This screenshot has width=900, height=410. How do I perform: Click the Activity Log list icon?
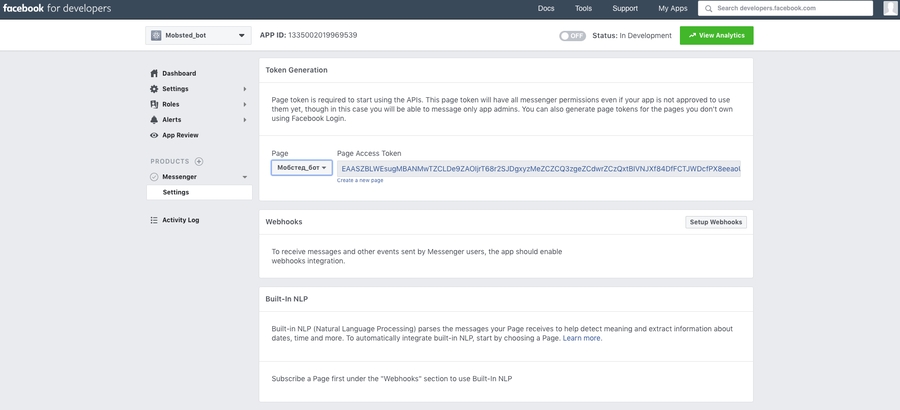coord(154,220)
